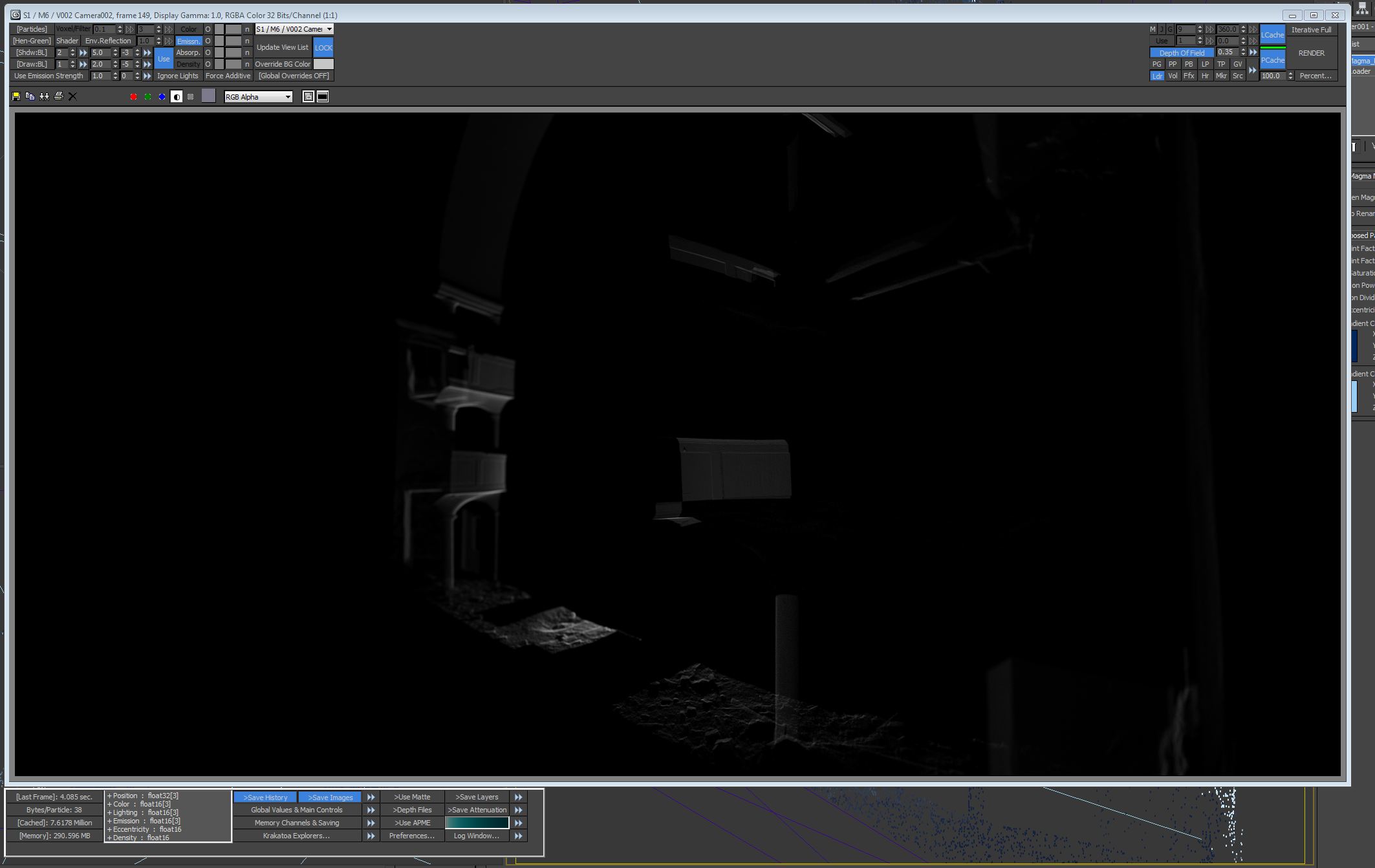Open the S1 / M6 / V002 camera dropdown
This screenshot has height=868, width=1375.
(x=294, y=29)
